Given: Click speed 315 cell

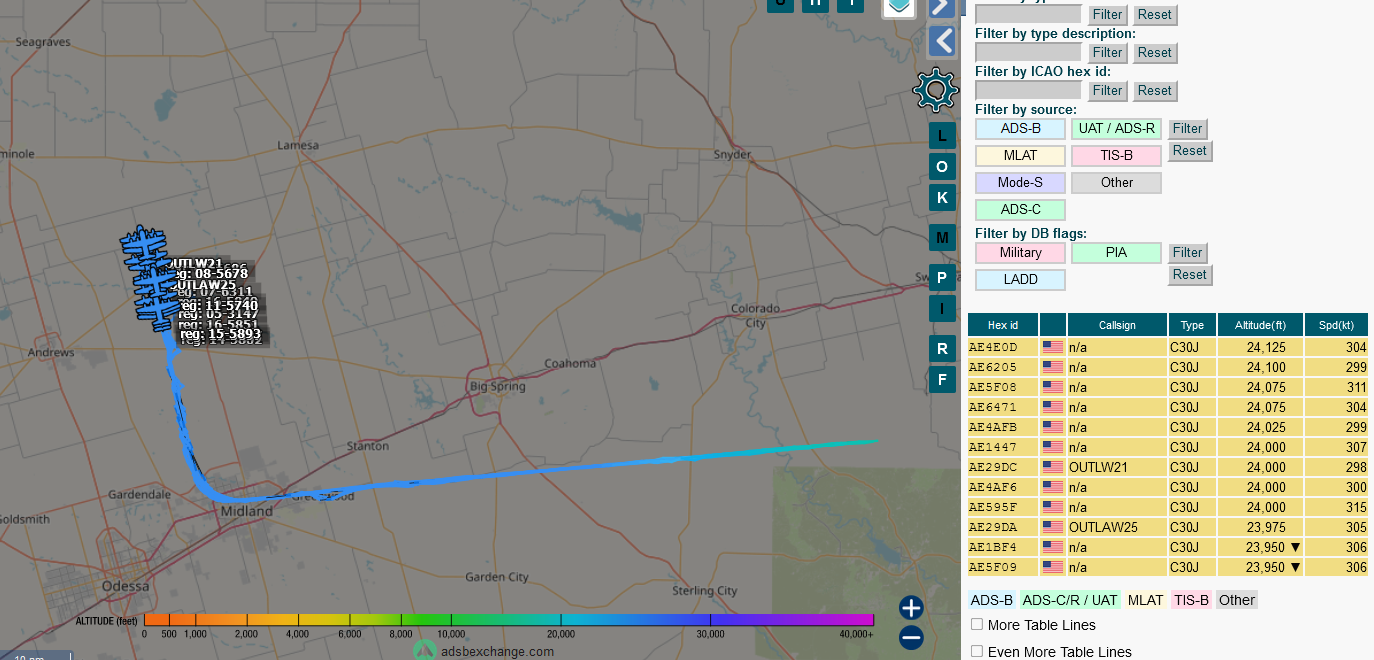Looking at the screenshot, I should [1336, 507].
